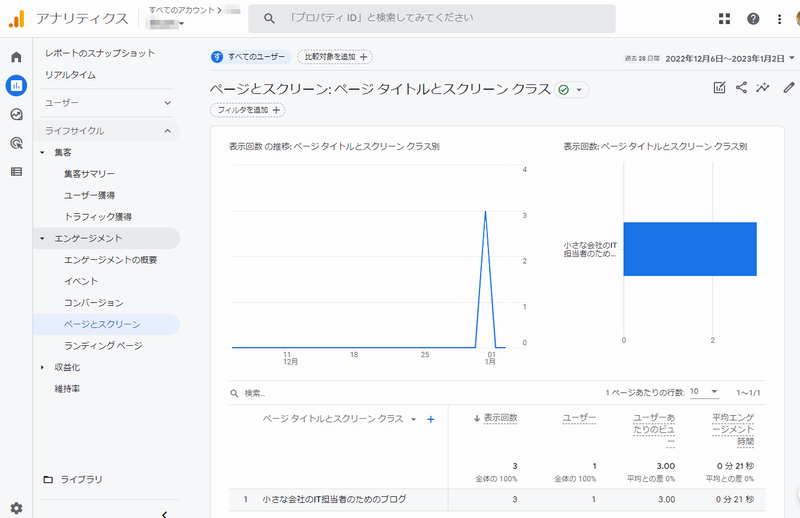Expand the 収益化 tree group
Image resolution: width=800 pixels, height=518 pixels.
[x=42, y=367]
